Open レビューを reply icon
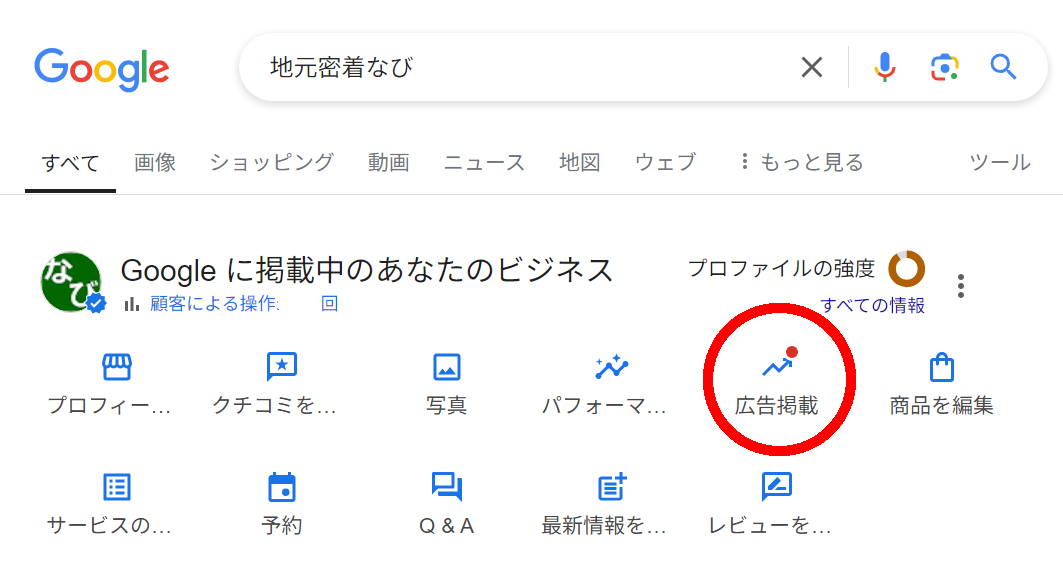 pos(776,489)
